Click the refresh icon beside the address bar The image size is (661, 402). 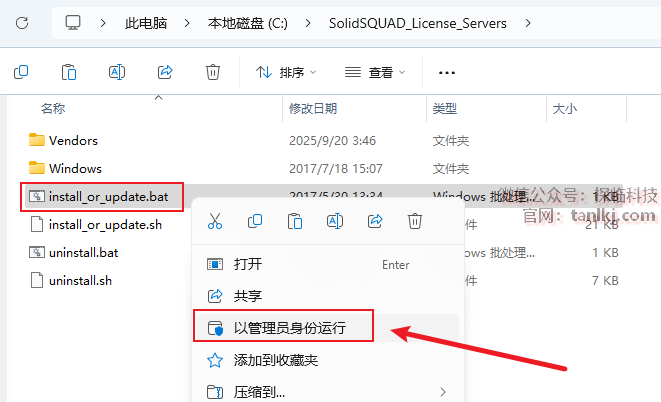click(x=22, y=23)
